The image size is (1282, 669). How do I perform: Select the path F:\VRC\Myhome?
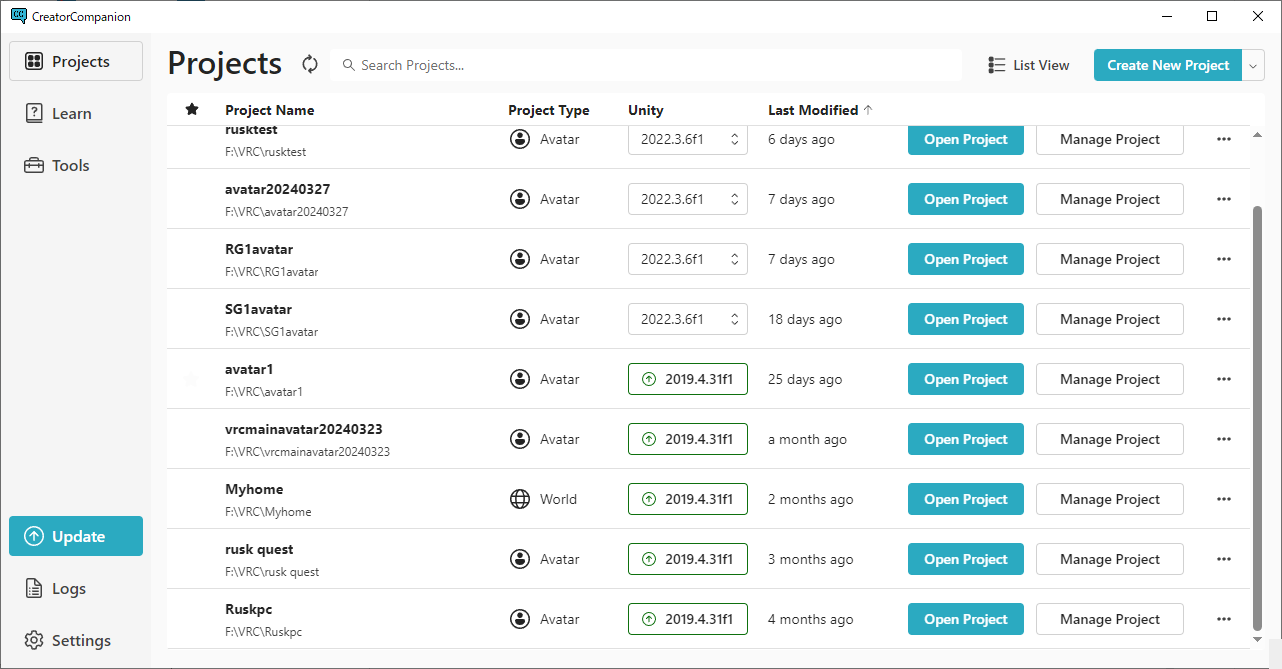point(268,512)
